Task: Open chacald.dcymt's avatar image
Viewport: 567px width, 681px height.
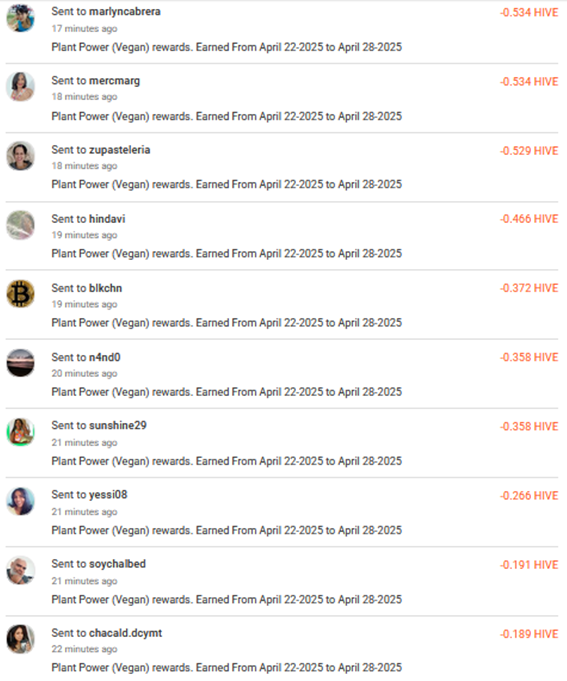Action: pos(20,639)
